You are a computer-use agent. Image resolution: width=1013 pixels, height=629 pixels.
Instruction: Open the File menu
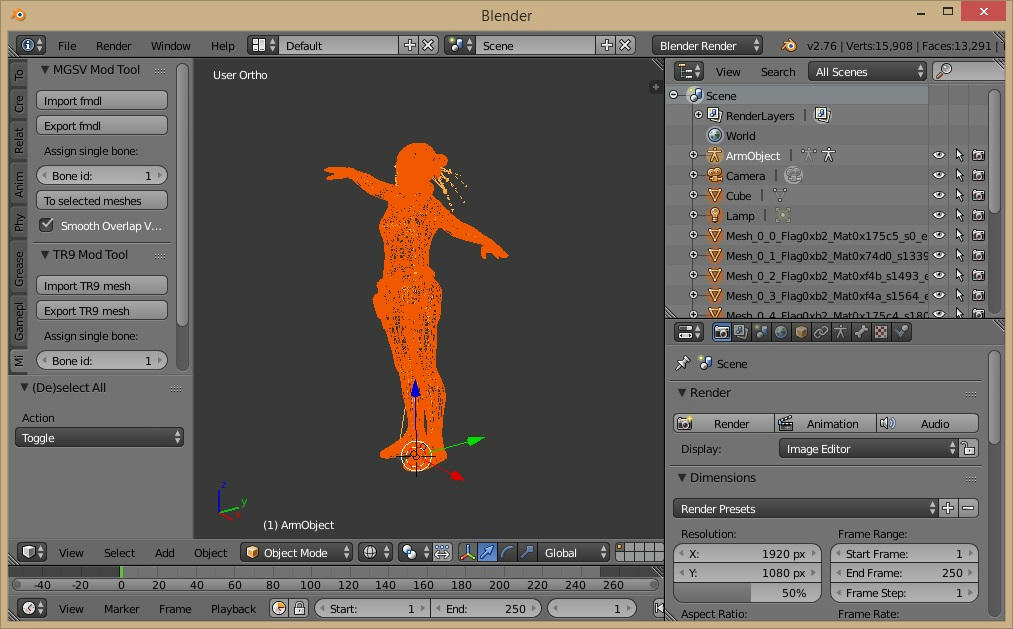pyautogui.click(x=67, y=45)
